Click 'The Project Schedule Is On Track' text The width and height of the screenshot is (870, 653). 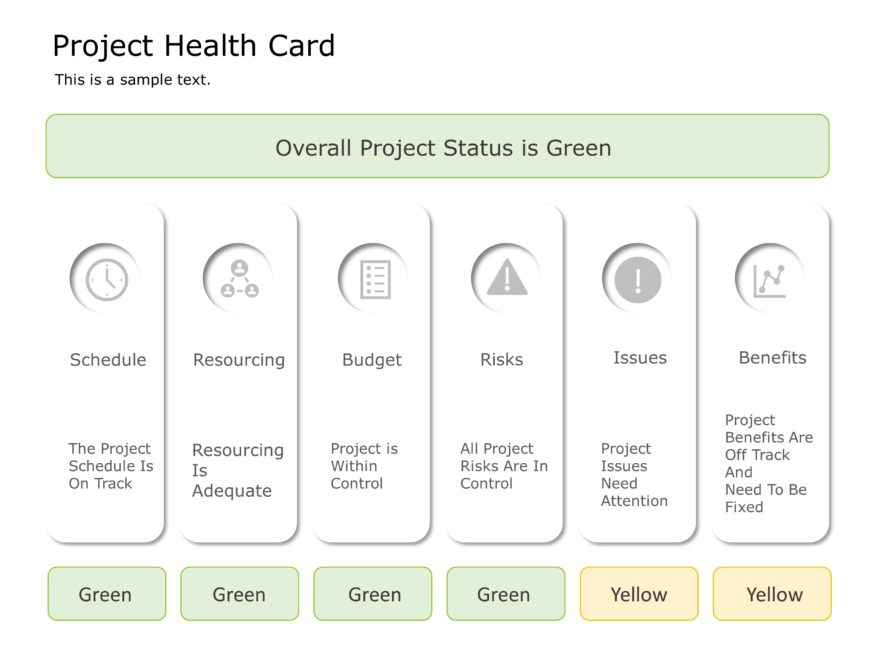point(111,466)
